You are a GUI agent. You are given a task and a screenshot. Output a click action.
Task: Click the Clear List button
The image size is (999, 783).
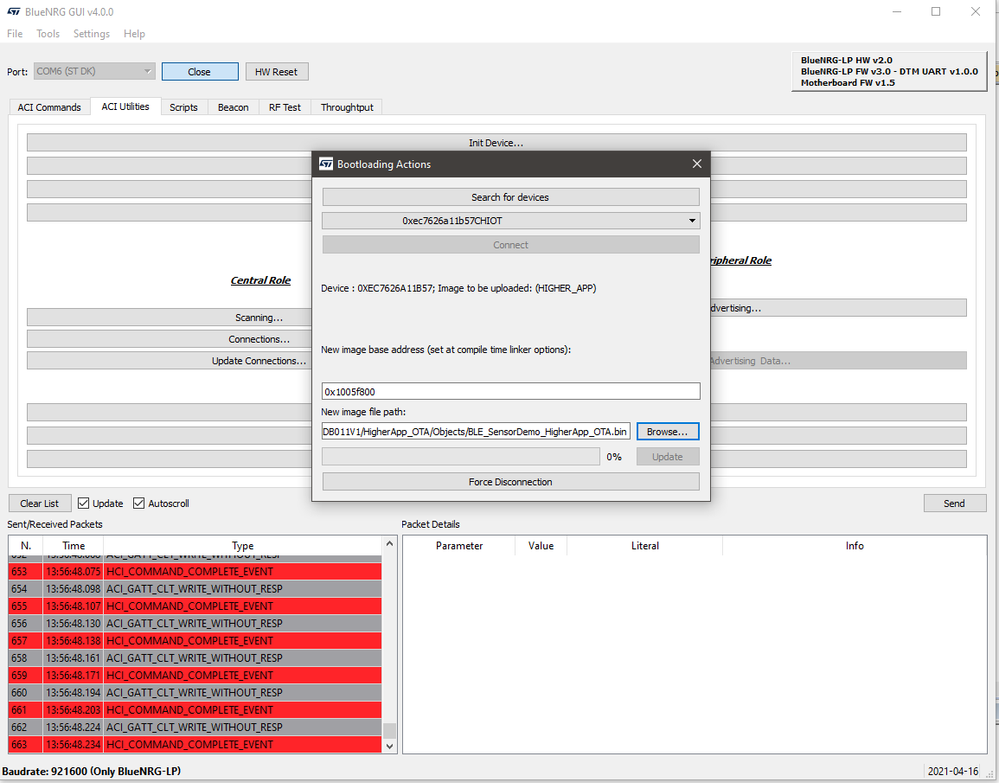coord(40,503)
